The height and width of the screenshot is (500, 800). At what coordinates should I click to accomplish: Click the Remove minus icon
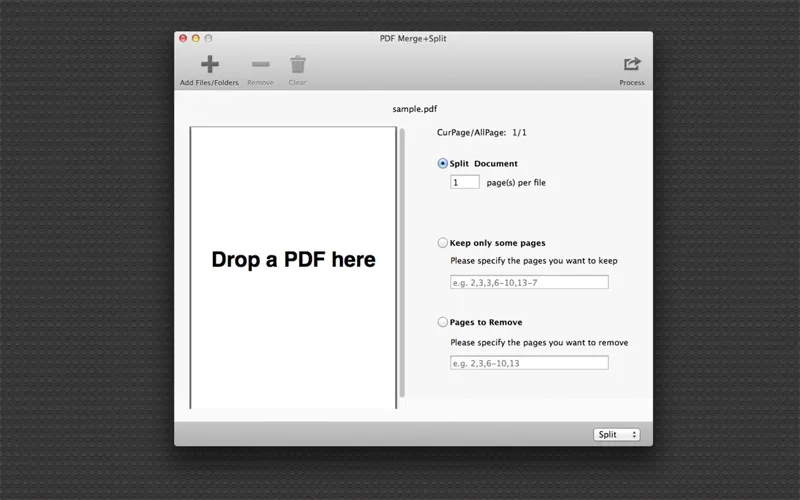tap(261, 64)
